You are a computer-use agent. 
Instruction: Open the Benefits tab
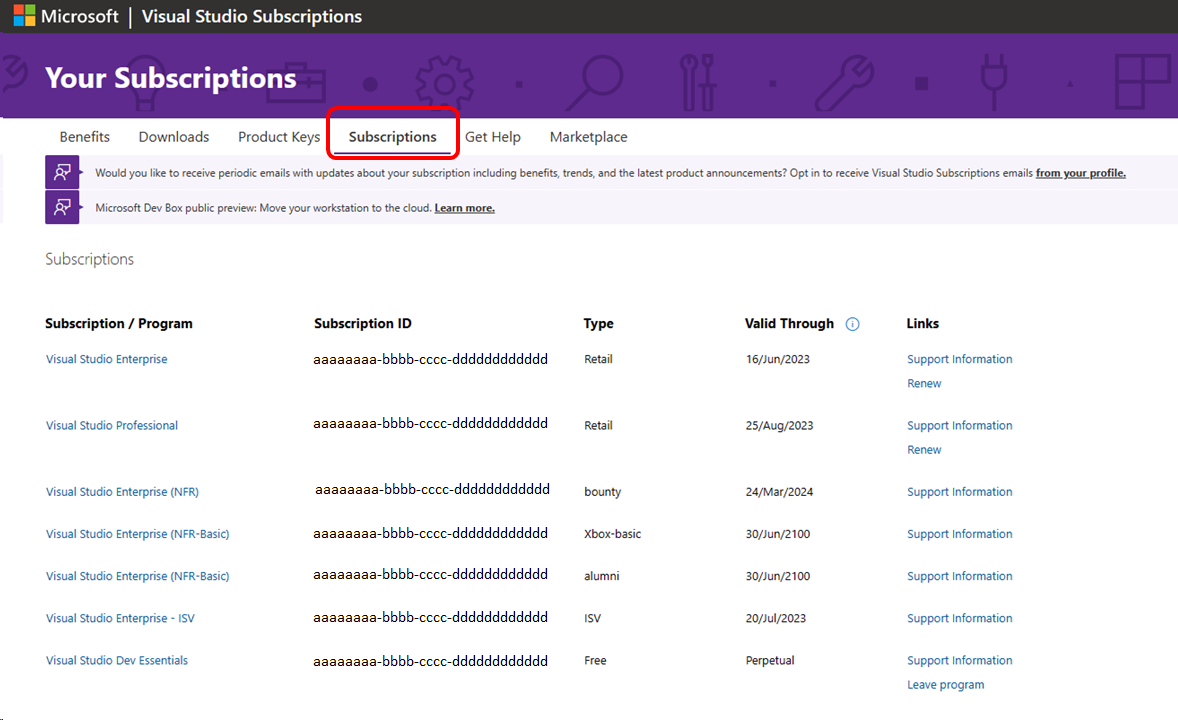[84, 137]
